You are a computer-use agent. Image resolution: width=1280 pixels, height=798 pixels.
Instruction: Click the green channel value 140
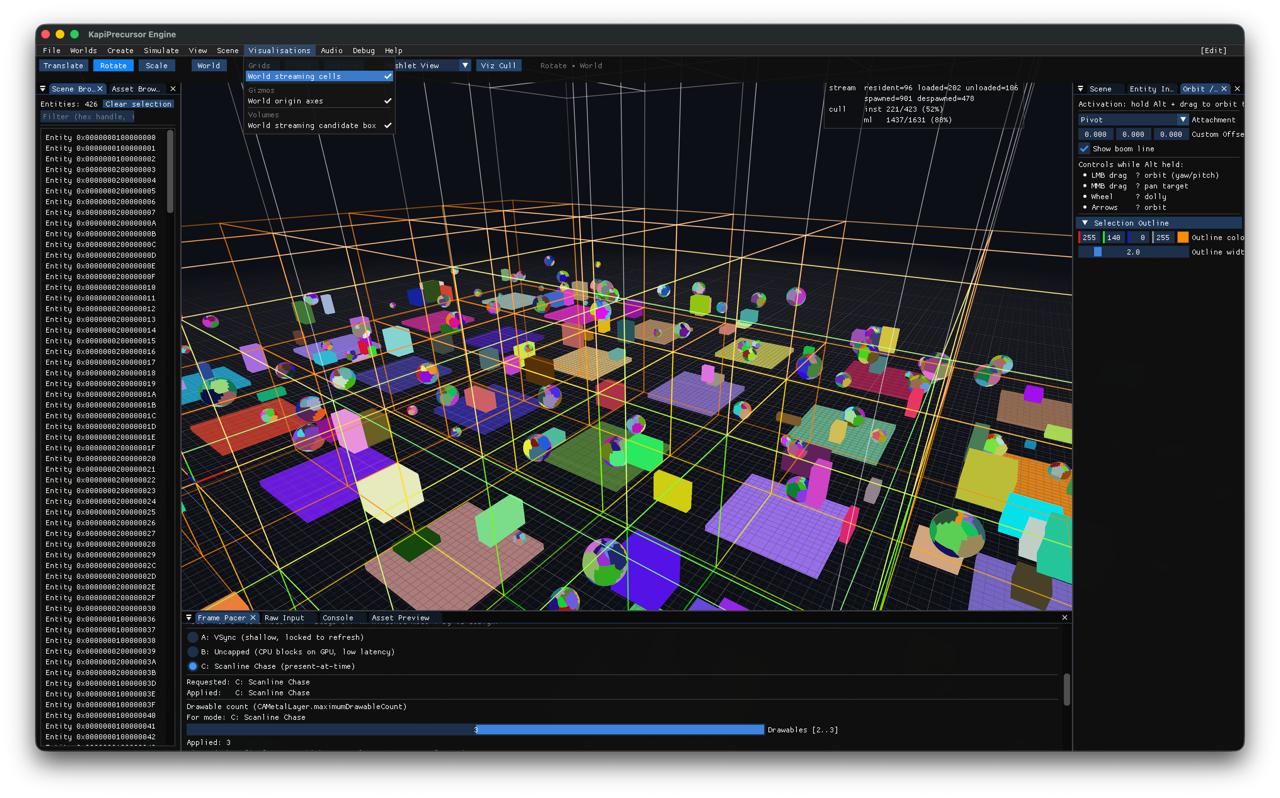(1114, 238)
